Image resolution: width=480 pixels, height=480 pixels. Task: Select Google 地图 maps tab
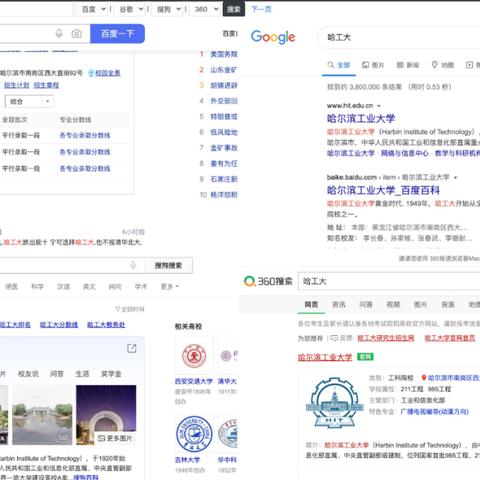tap(442, 65)
